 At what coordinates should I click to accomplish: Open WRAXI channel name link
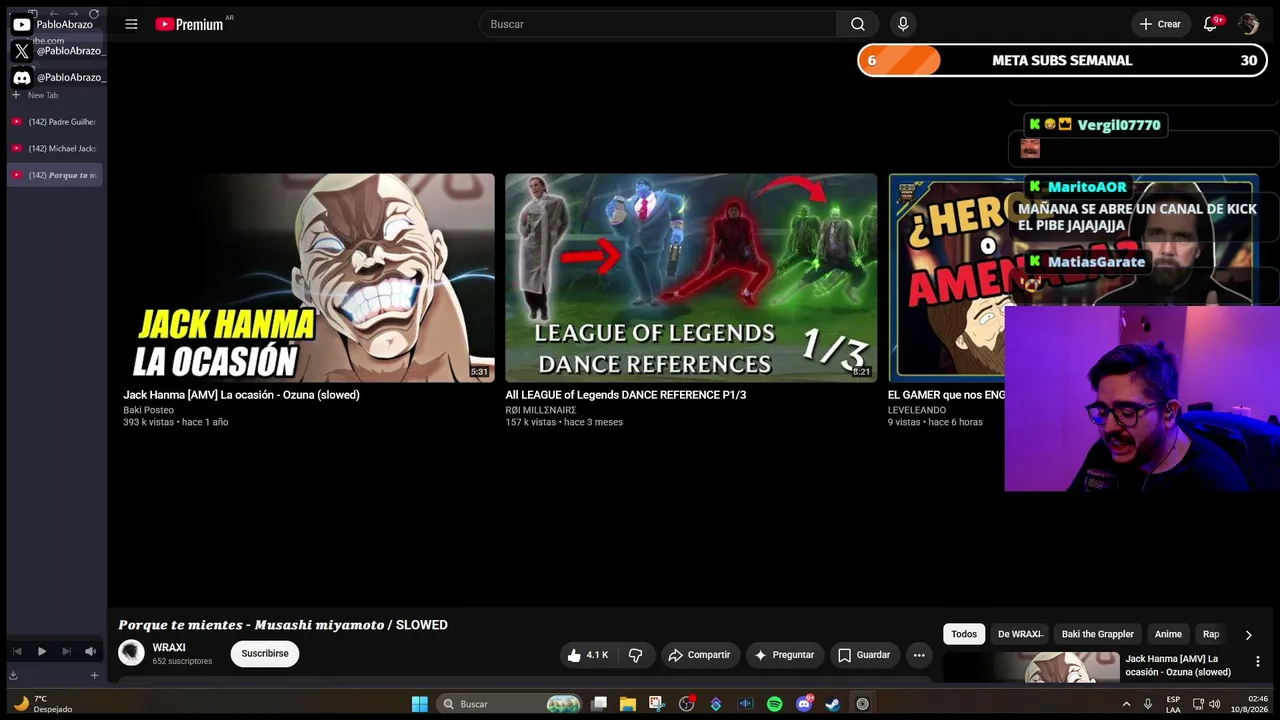[x=168, y=648]
